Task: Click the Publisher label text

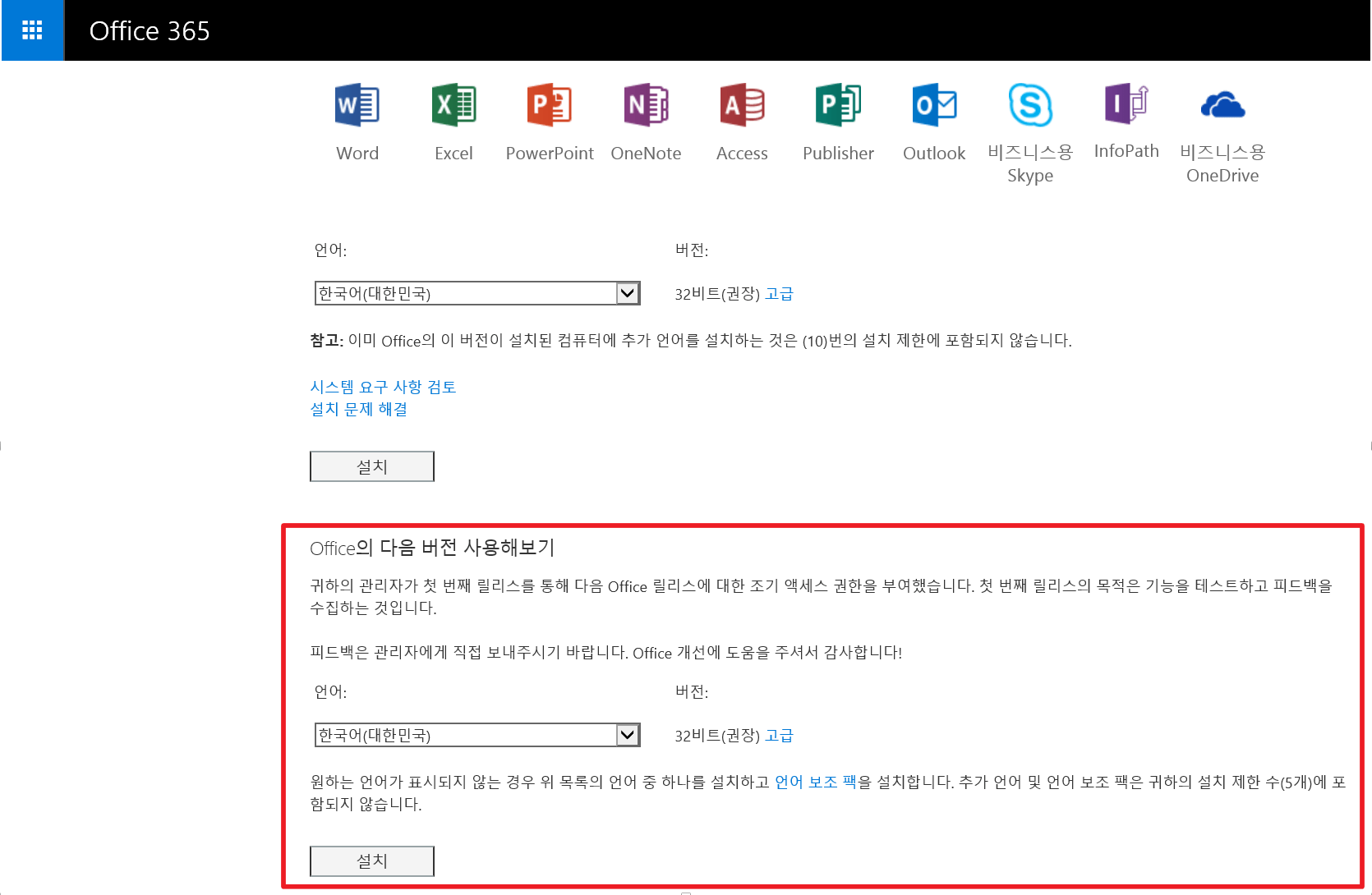Action: [x=838, y=154]
